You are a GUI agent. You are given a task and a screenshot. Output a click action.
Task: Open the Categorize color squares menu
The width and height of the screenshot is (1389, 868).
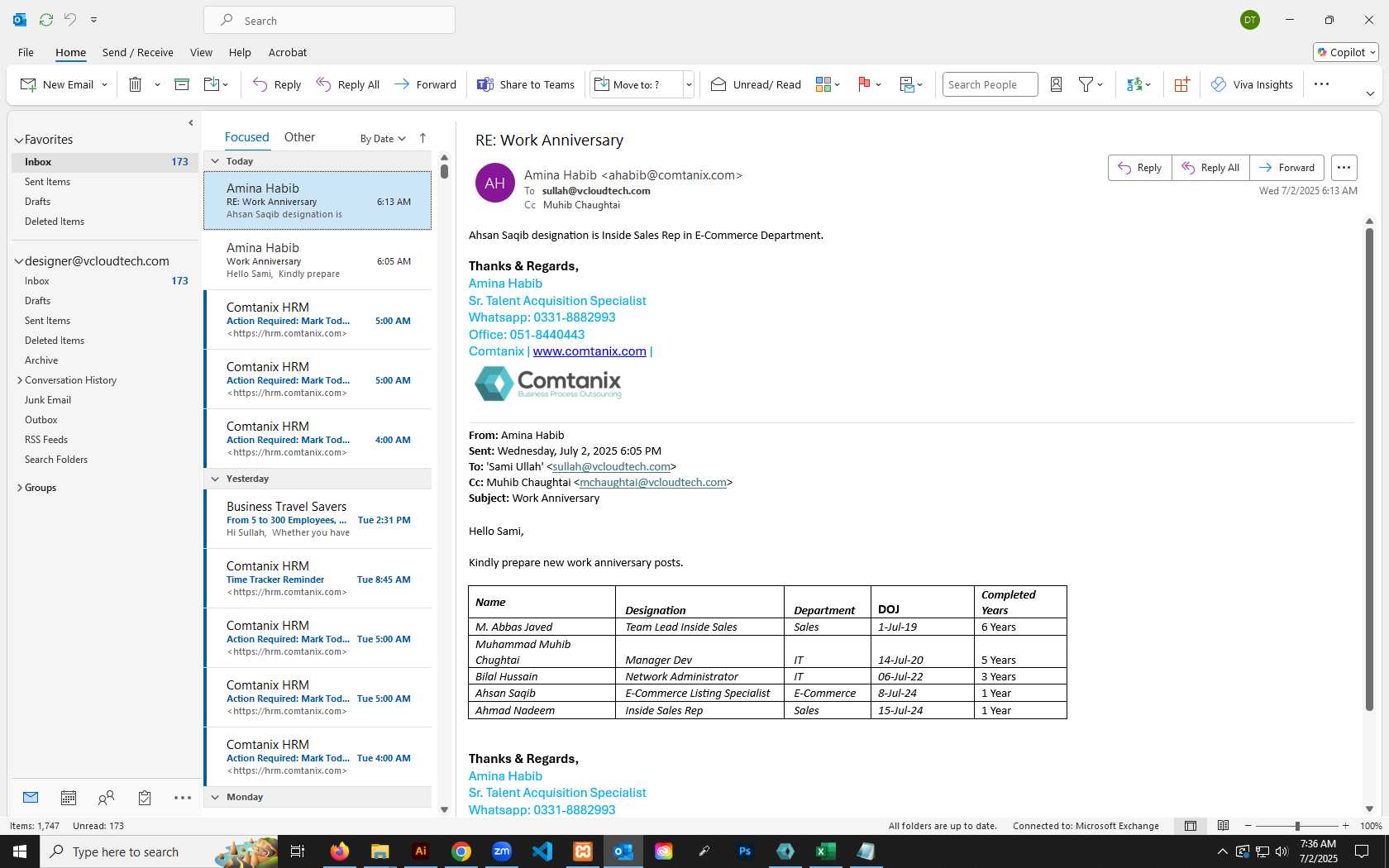828,84
